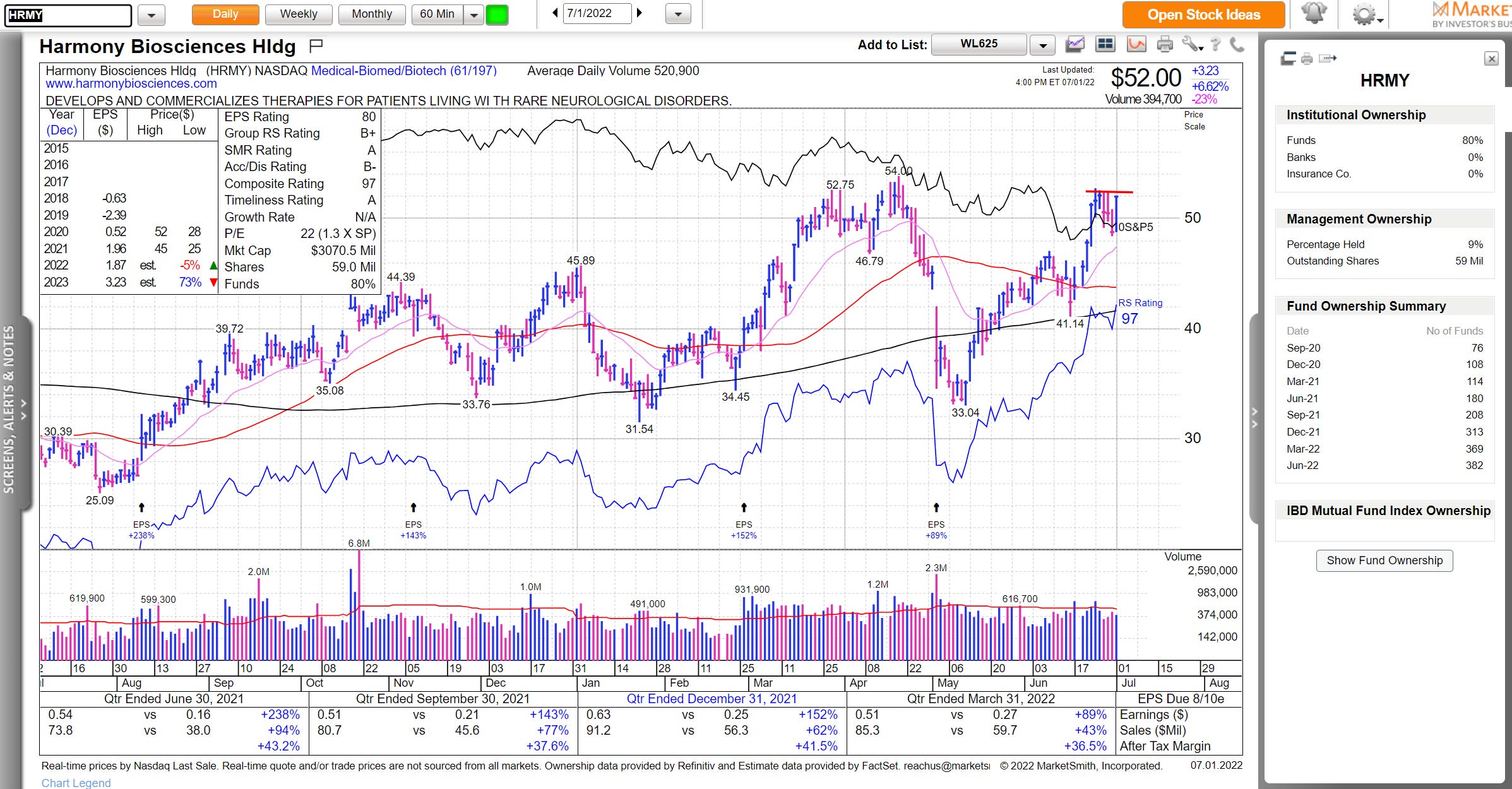This screenshot has width=1512, height=789.
Task: Open the 60 Min interval dropdown arrow
Action: pyautogui.click(x=473, y=15)
